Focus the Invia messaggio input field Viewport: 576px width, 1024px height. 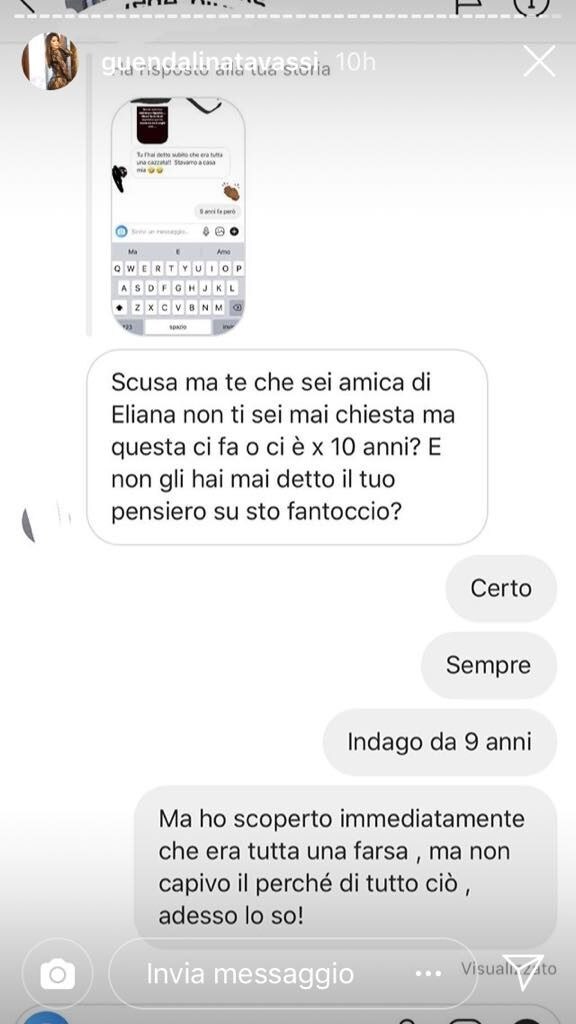pos(293,974)
